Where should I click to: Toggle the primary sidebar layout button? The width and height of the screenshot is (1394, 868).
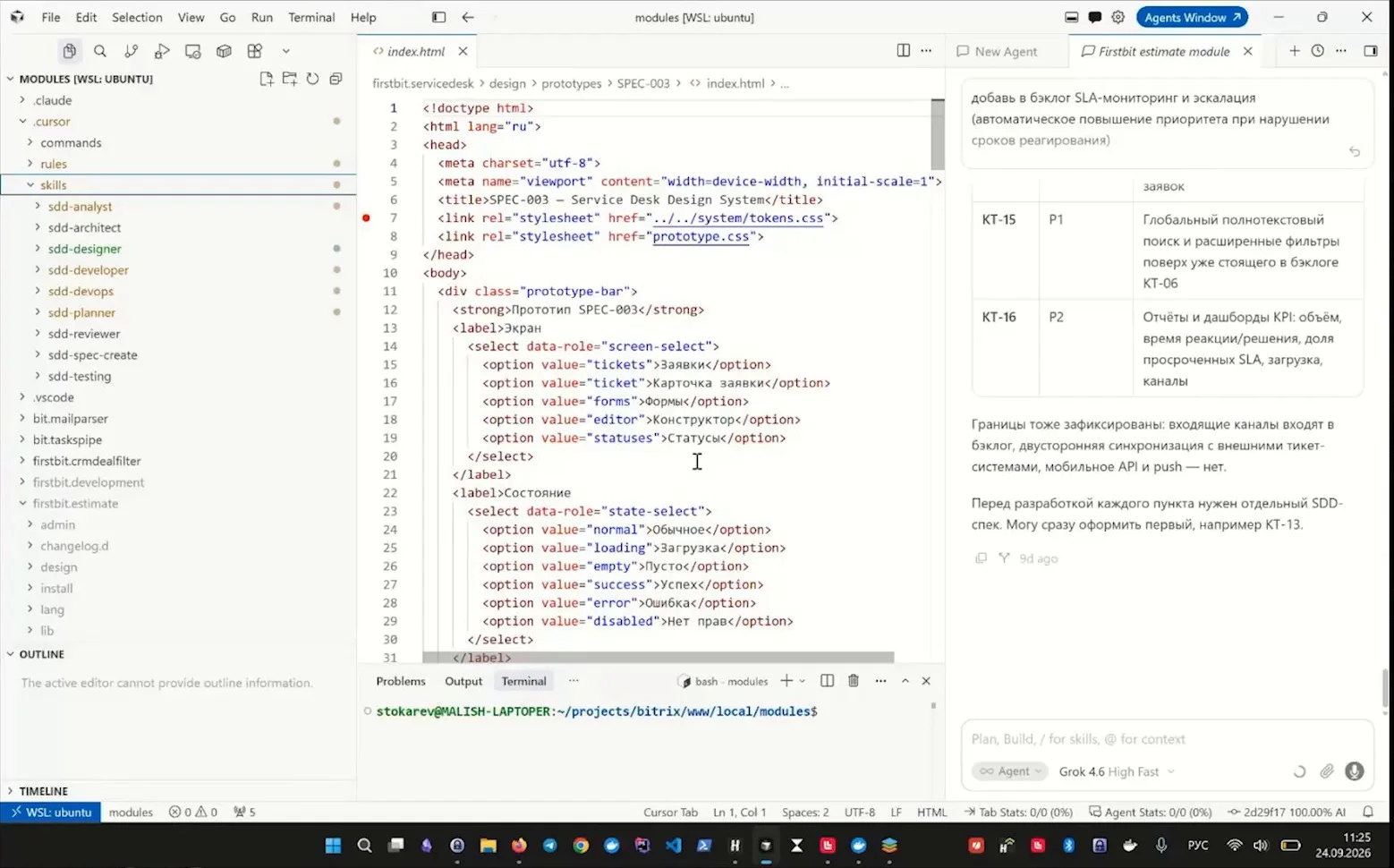point(438,17)
